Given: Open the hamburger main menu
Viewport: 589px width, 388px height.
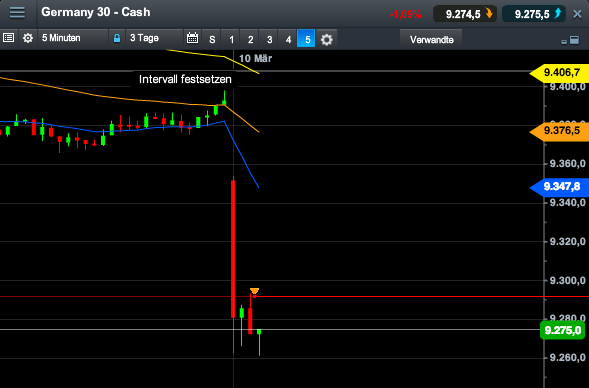Looking at the screenshot, I should (17, 12).
